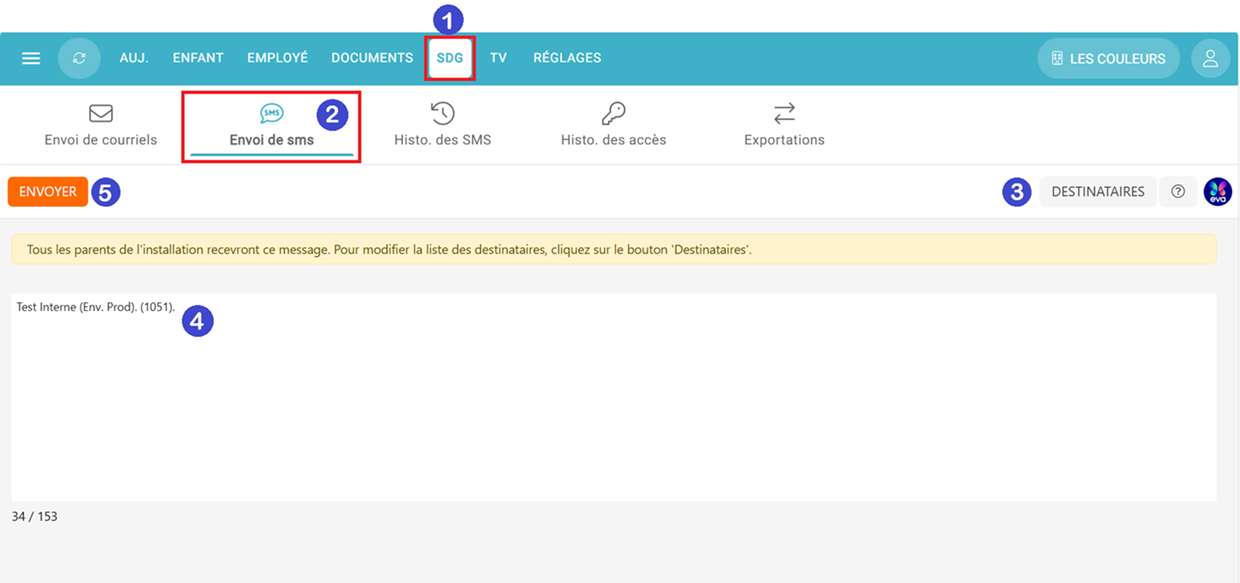The height and width of the screenshot is (583, 1240).
Task: Open the DOCUMENTS menu
Action: (x=372, y=58)
